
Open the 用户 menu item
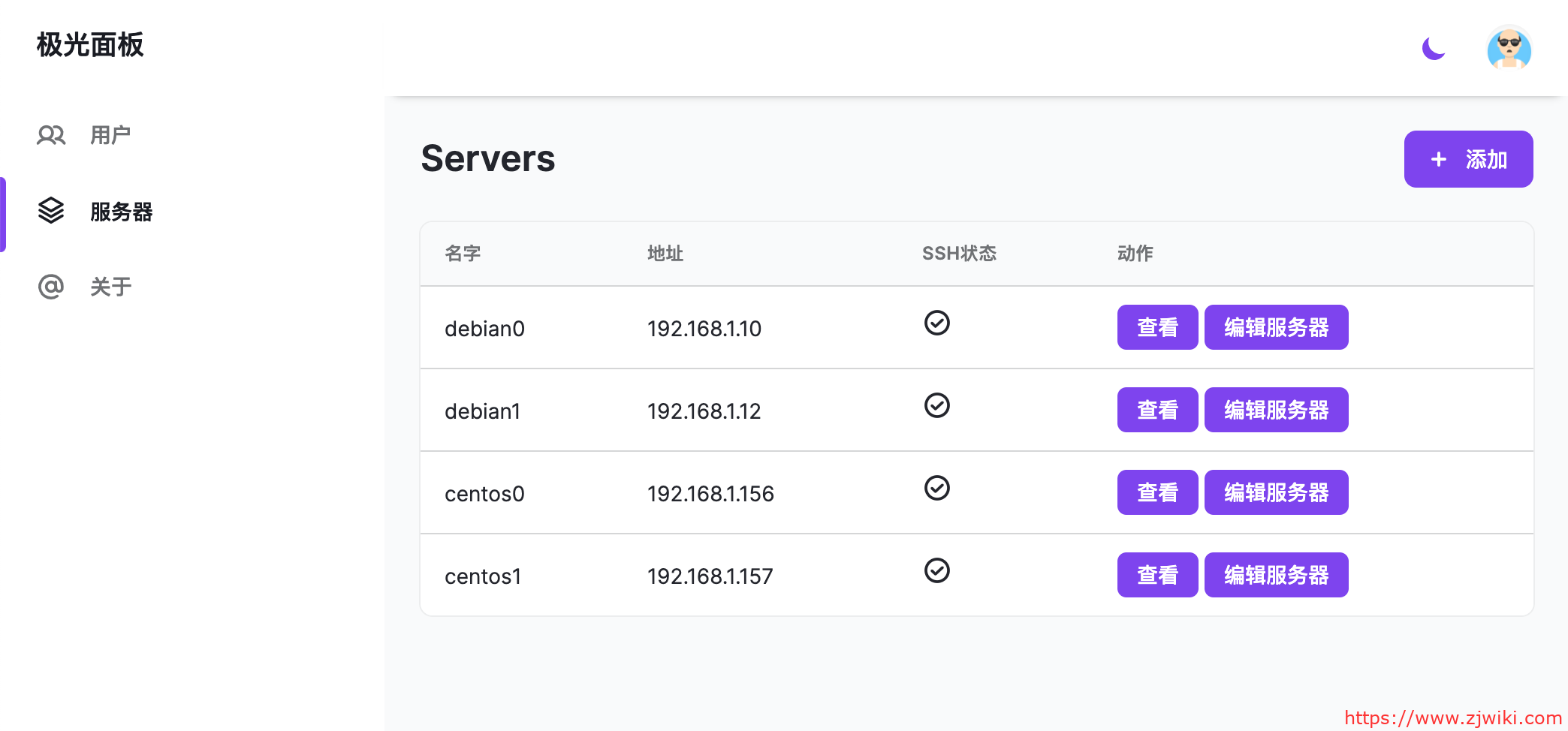pos(110,135)
